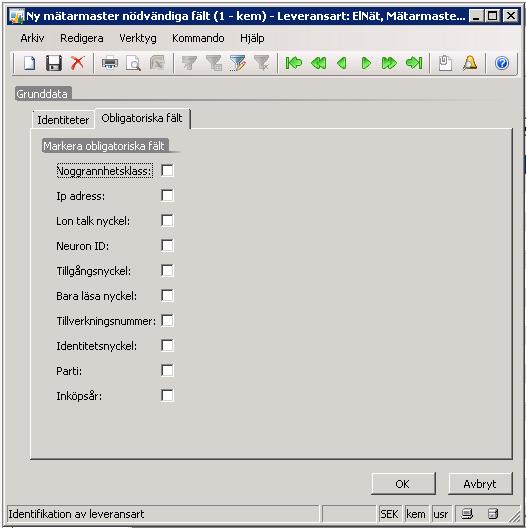Click the SEK currency status field
The image size is (526, 528).
(x=390, y=514)
